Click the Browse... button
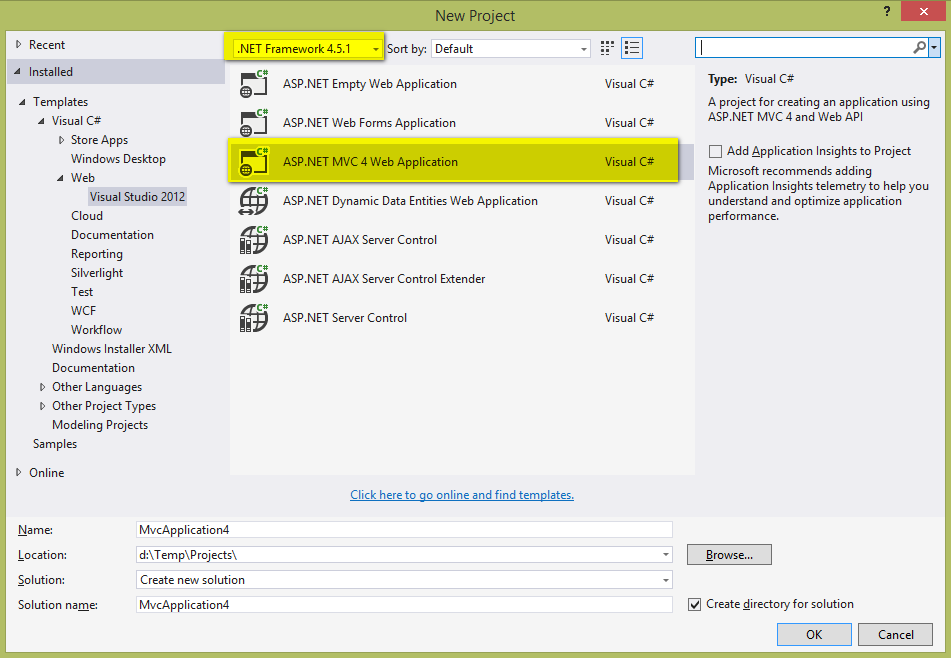The image size is (951, 658). 729,555
